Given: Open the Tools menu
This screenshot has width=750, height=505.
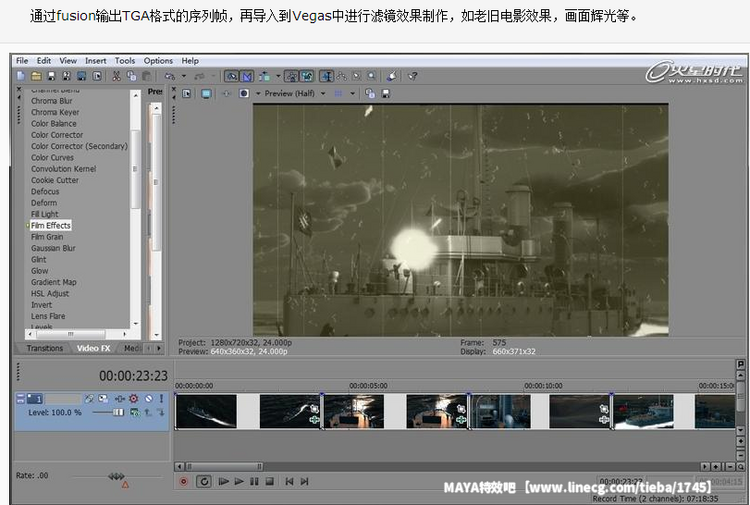Looking at the screenshot, I should (125, 61).
